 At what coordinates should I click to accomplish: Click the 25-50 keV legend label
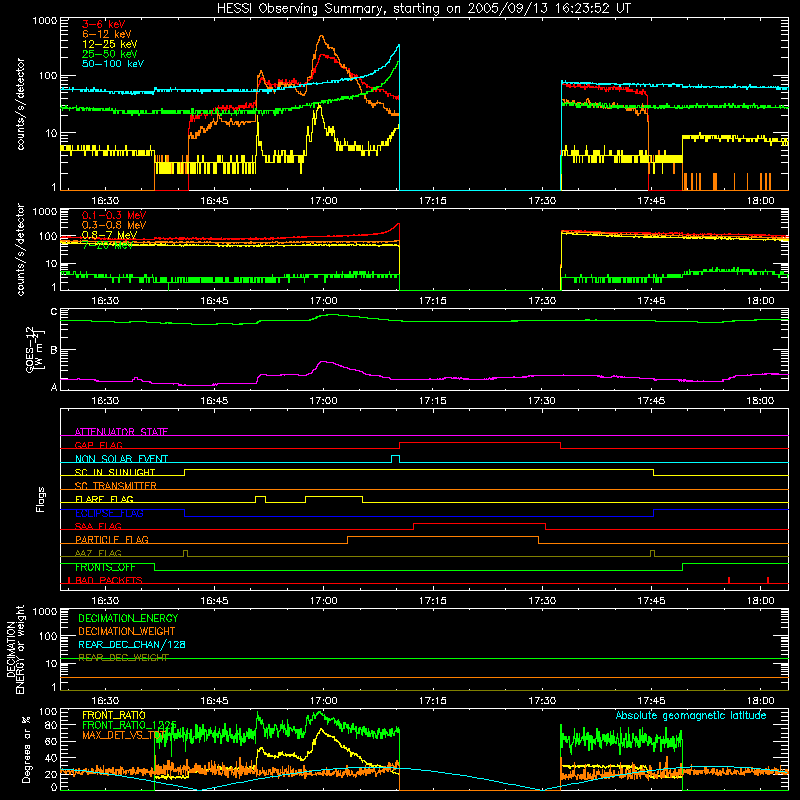pyautogui.click(x=110, y=54)
